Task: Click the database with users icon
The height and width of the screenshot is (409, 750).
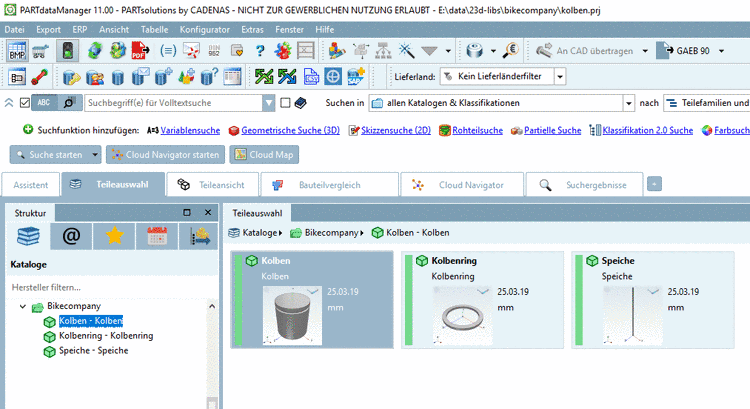Action: 95,77
